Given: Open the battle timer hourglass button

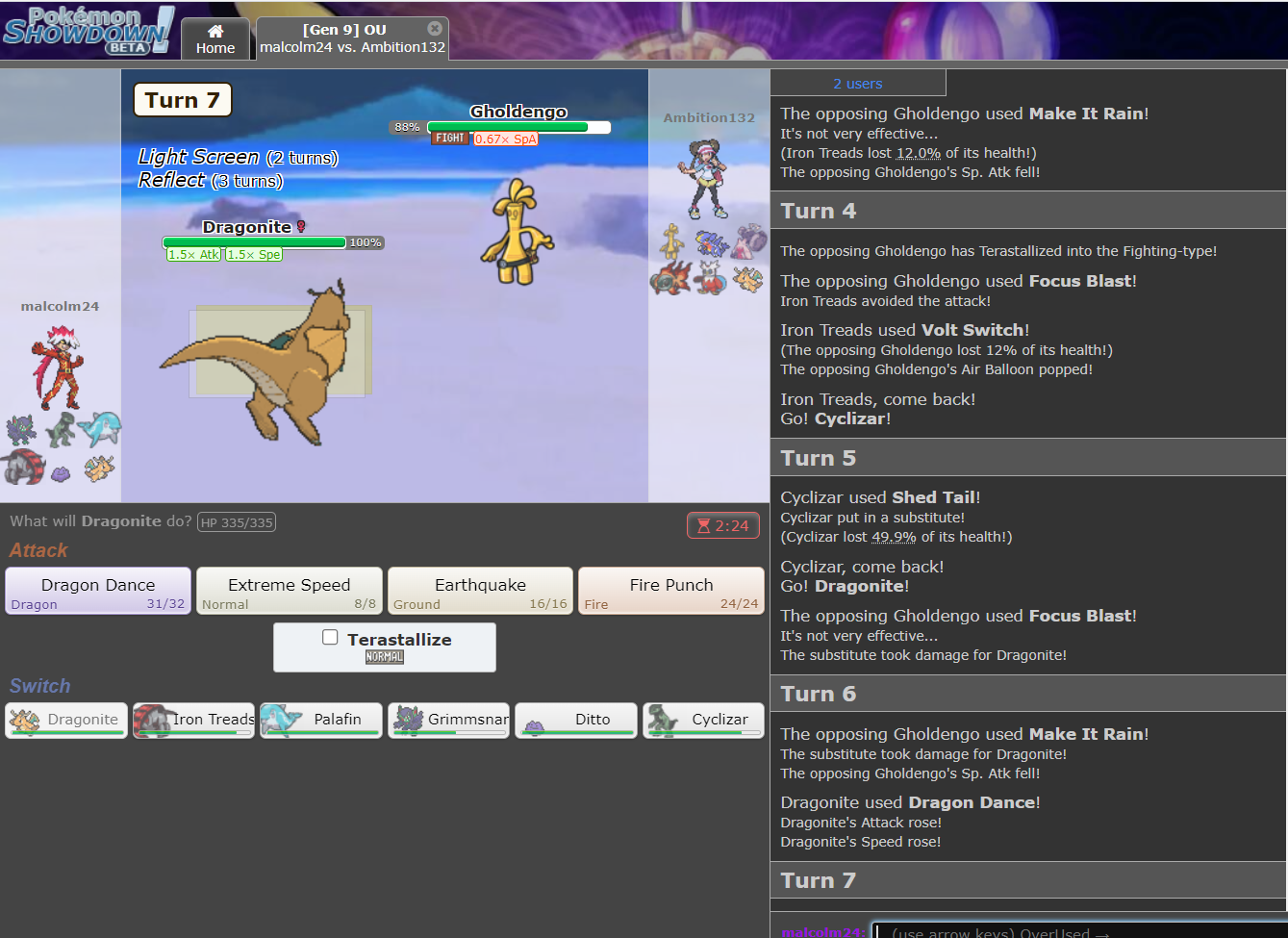Looking at the screenshot, I should point(722,525).
